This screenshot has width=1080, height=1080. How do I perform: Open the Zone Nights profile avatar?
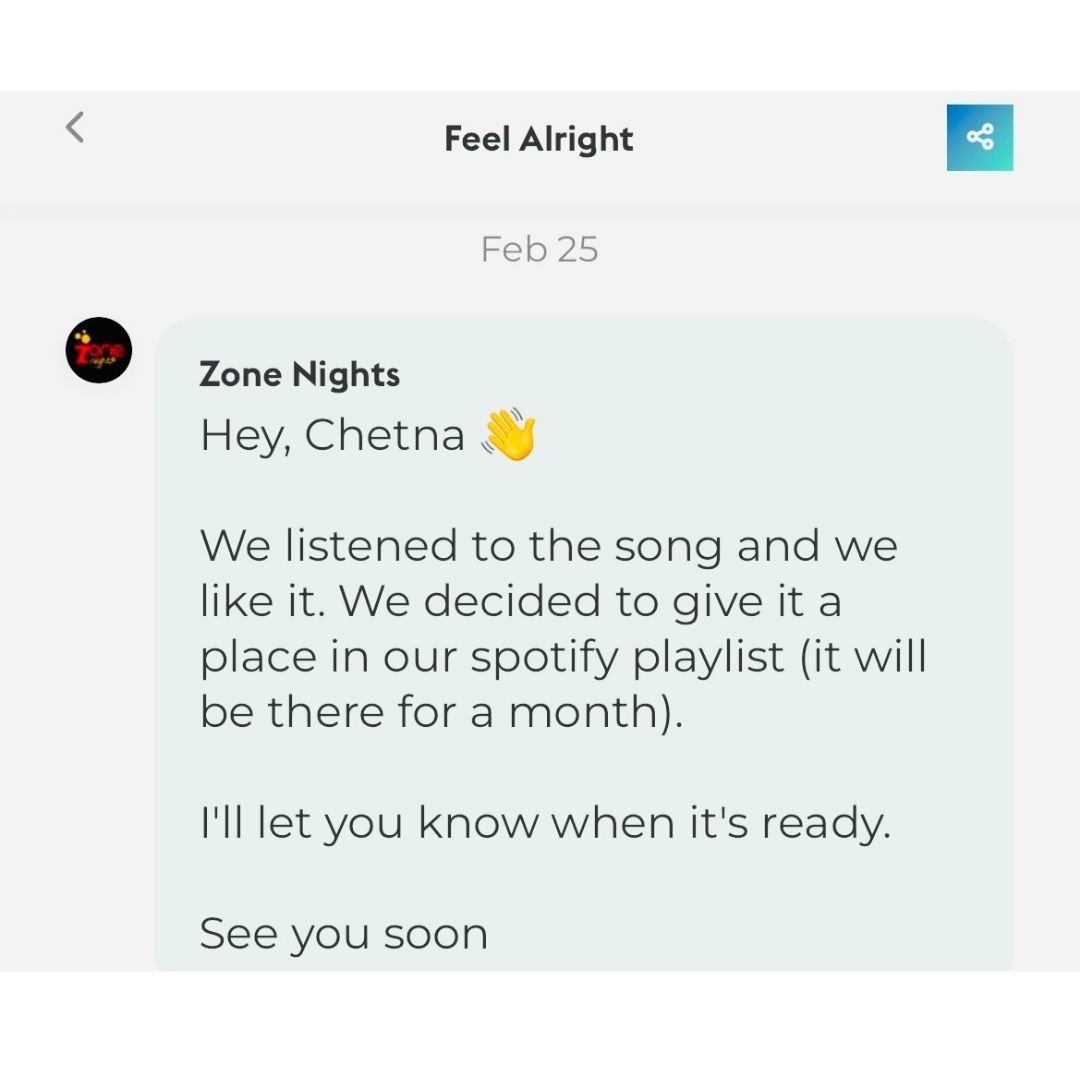(x=98, y=350)
